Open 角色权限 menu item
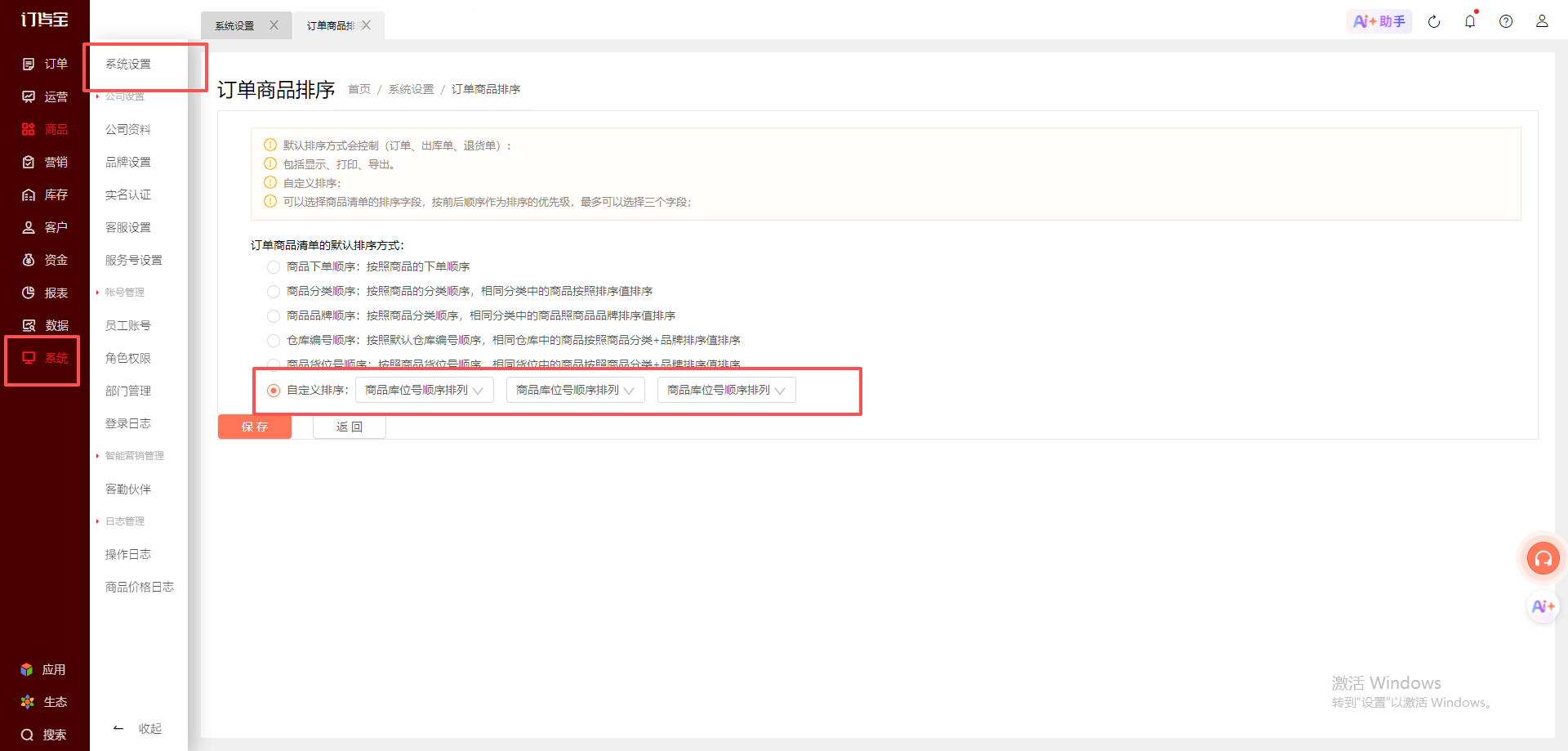1568x751 pixels. point(128,358)
